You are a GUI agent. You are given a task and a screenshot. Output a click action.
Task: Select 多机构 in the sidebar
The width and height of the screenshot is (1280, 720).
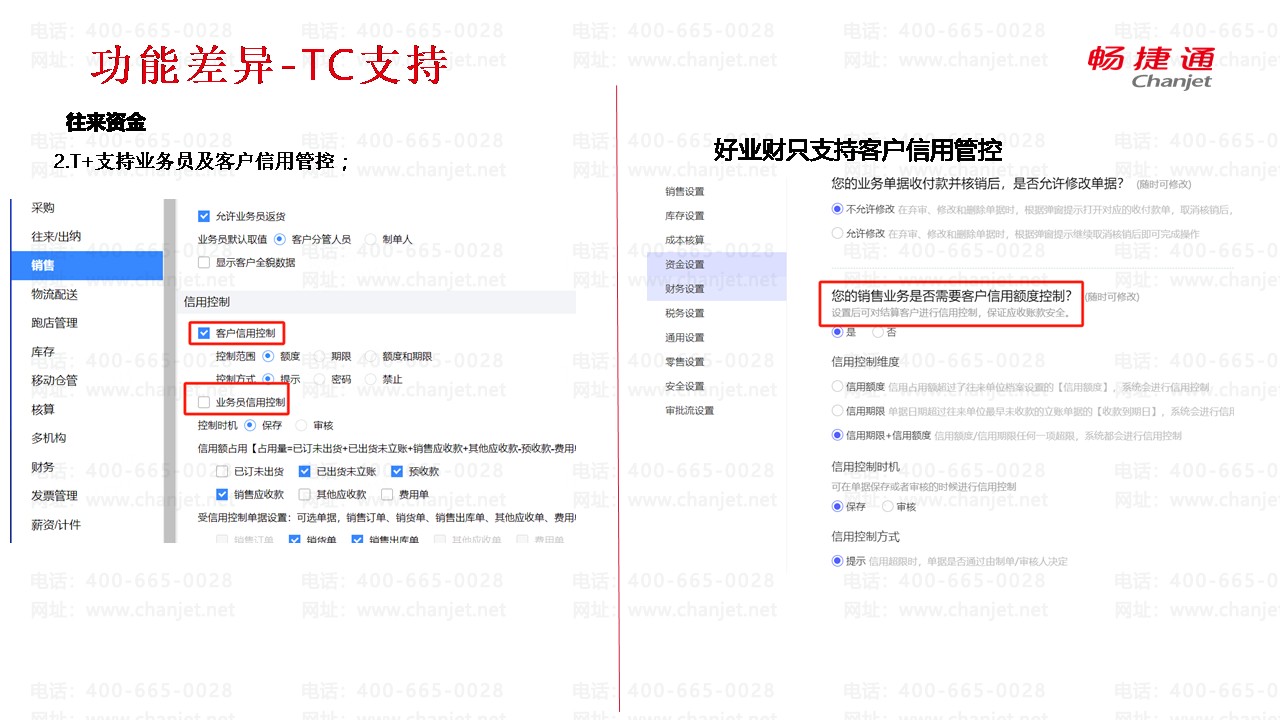coord(49,438)
